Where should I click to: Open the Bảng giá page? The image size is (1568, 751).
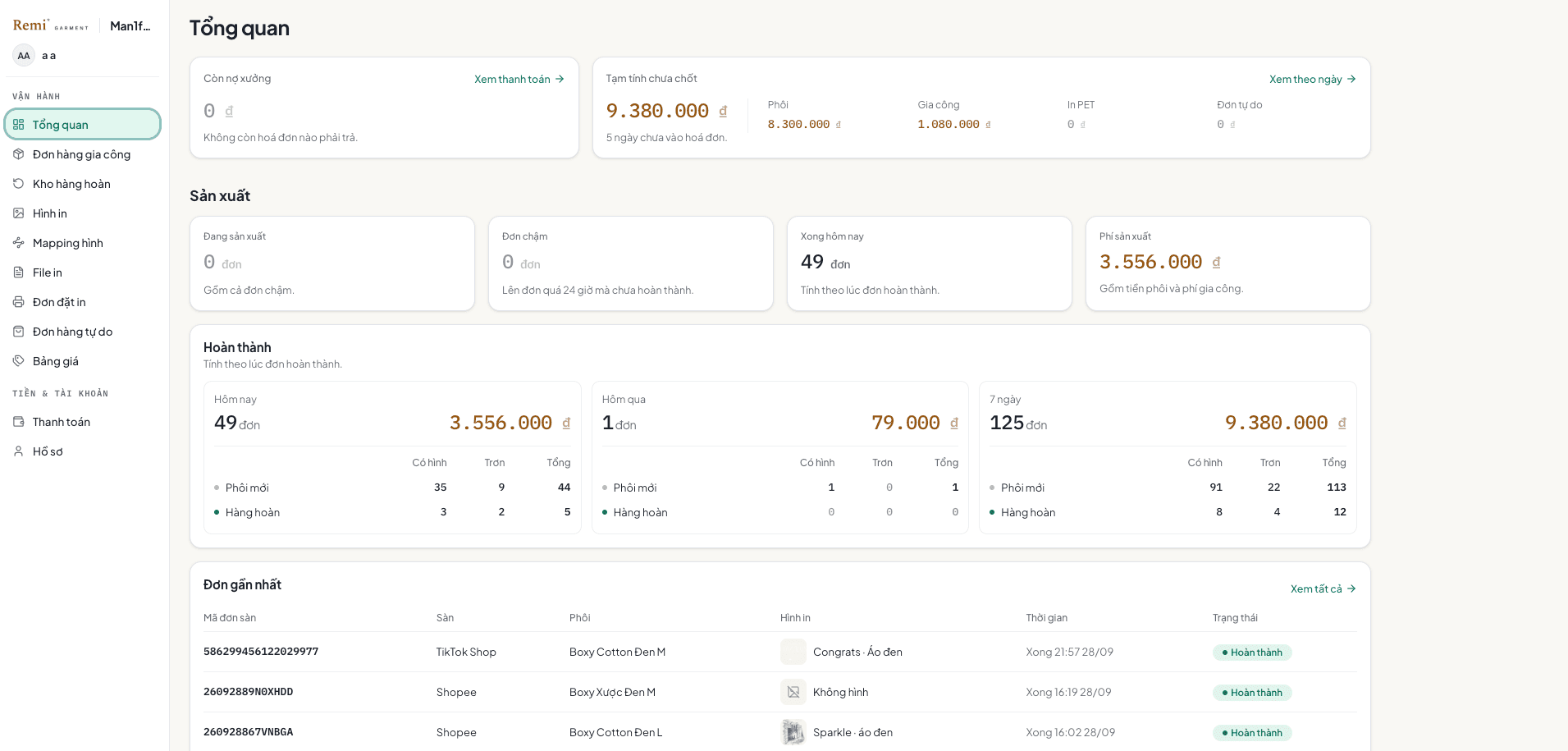coord(83,361)
